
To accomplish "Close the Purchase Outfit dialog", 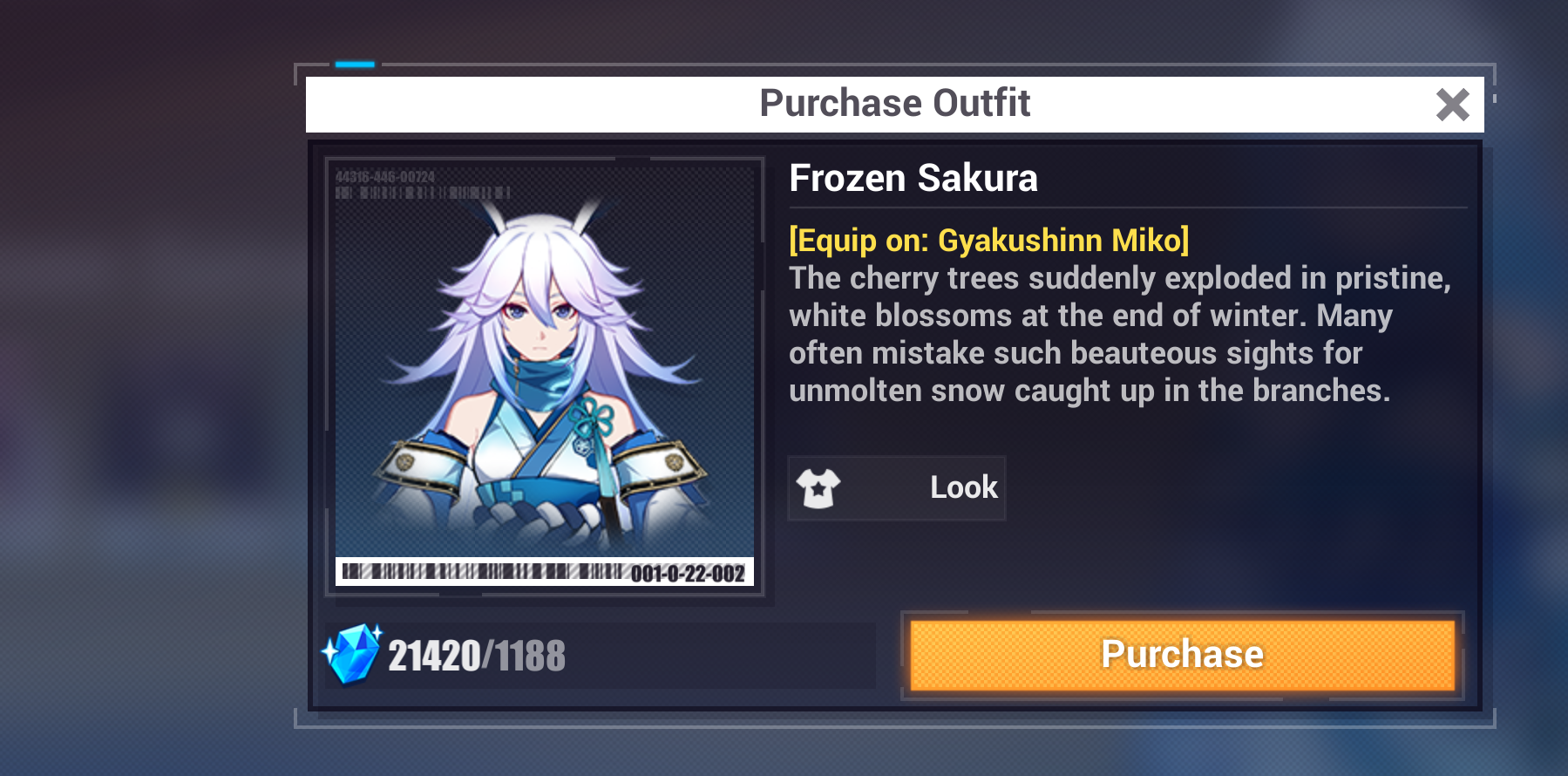I will tap(1452, 105).
